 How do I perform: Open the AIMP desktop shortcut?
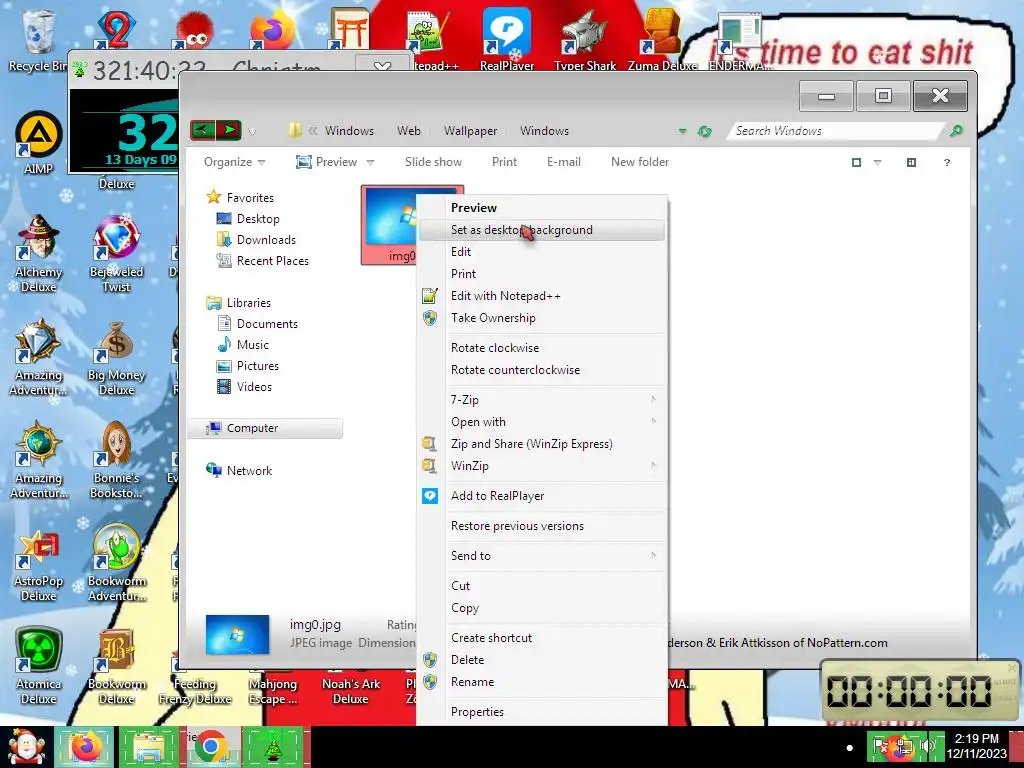pos(39,143)
